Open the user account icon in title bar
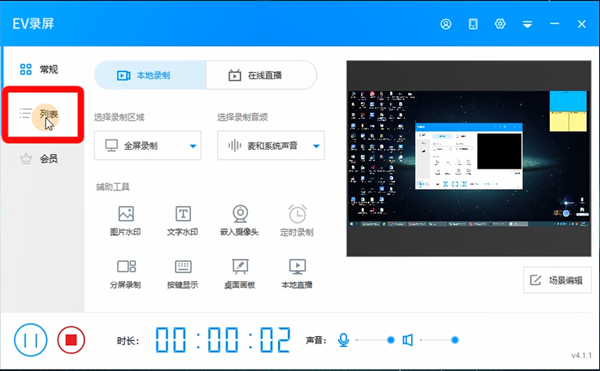The width and height of the screenshot is (600, 371). point(446,24)
